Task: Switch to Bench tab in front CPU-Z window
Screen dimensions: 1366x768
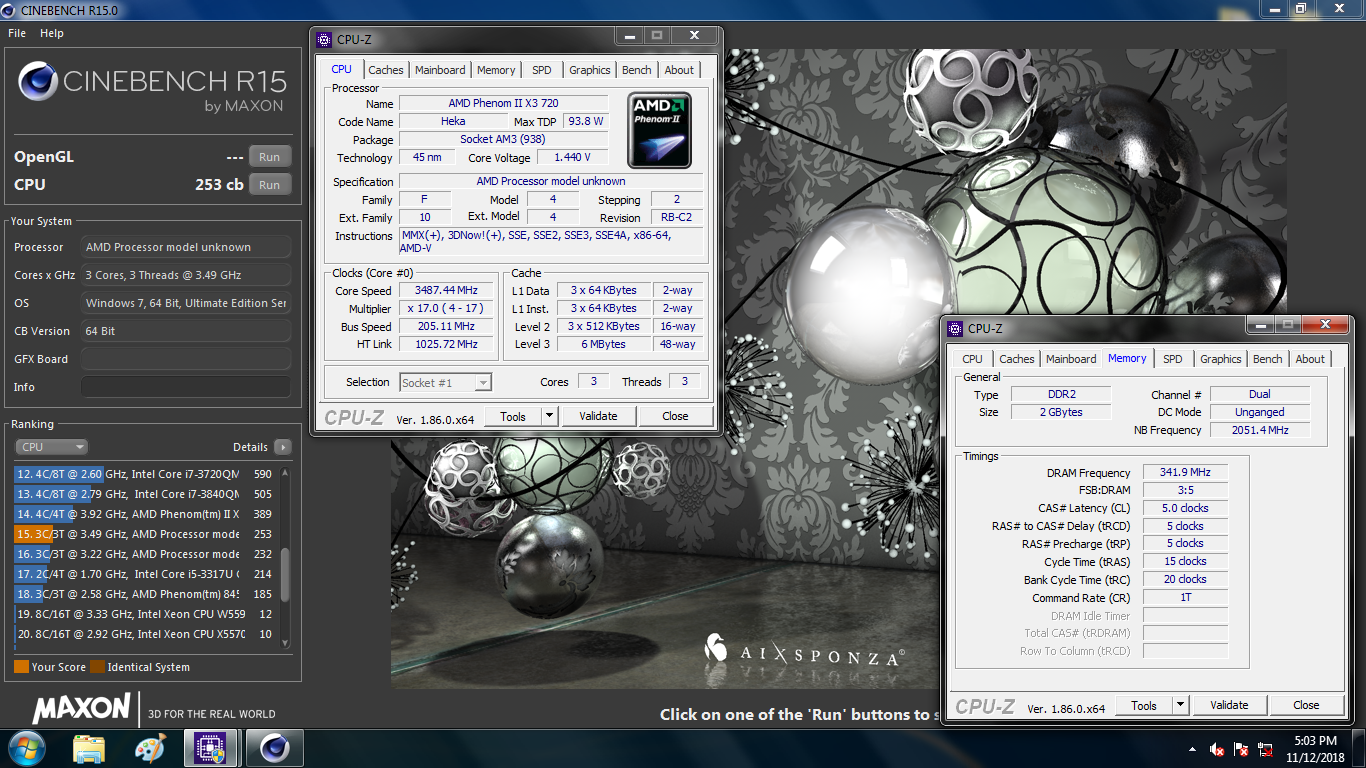Action: point(637,70)
